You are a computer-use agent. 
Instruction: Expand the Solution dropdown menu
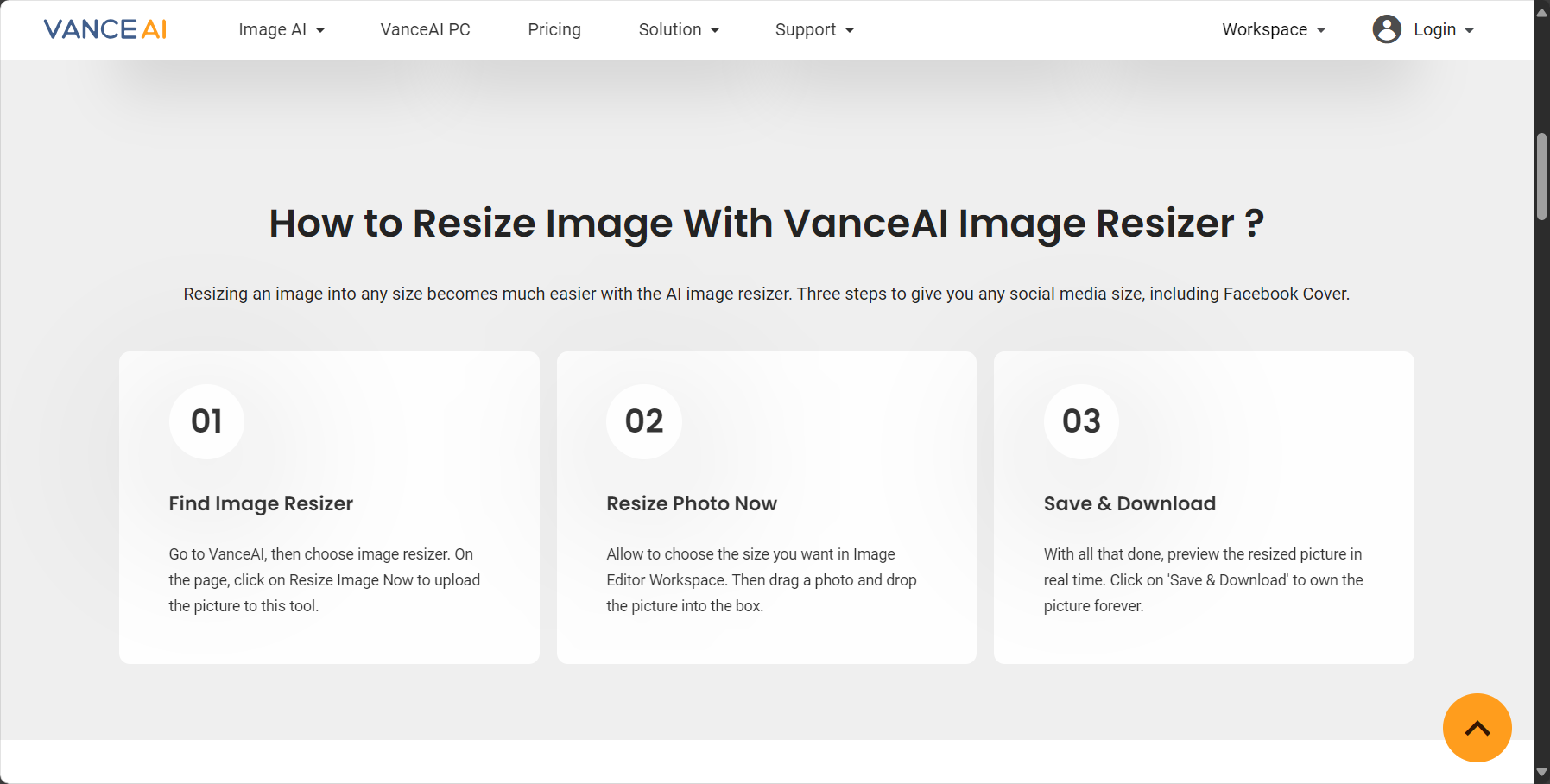[x=679, y=29]
